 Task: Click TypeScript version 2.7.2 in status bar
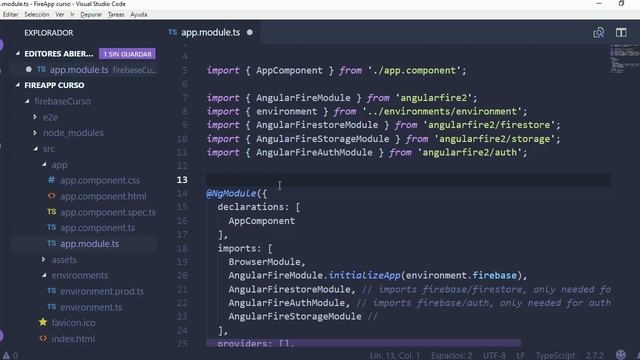coord(595,356)
